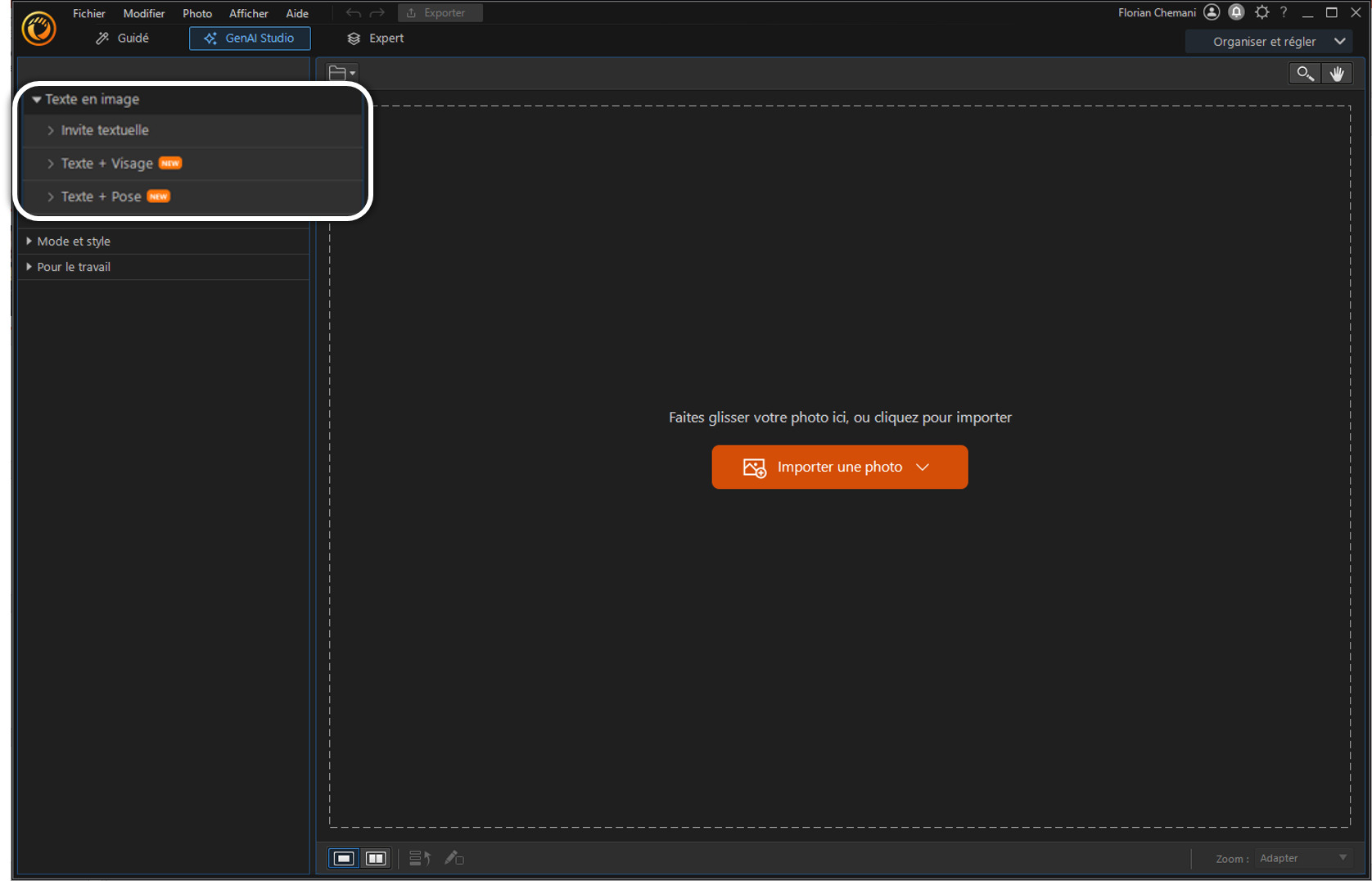Switch to side-by-side compare view

[376, 858]
